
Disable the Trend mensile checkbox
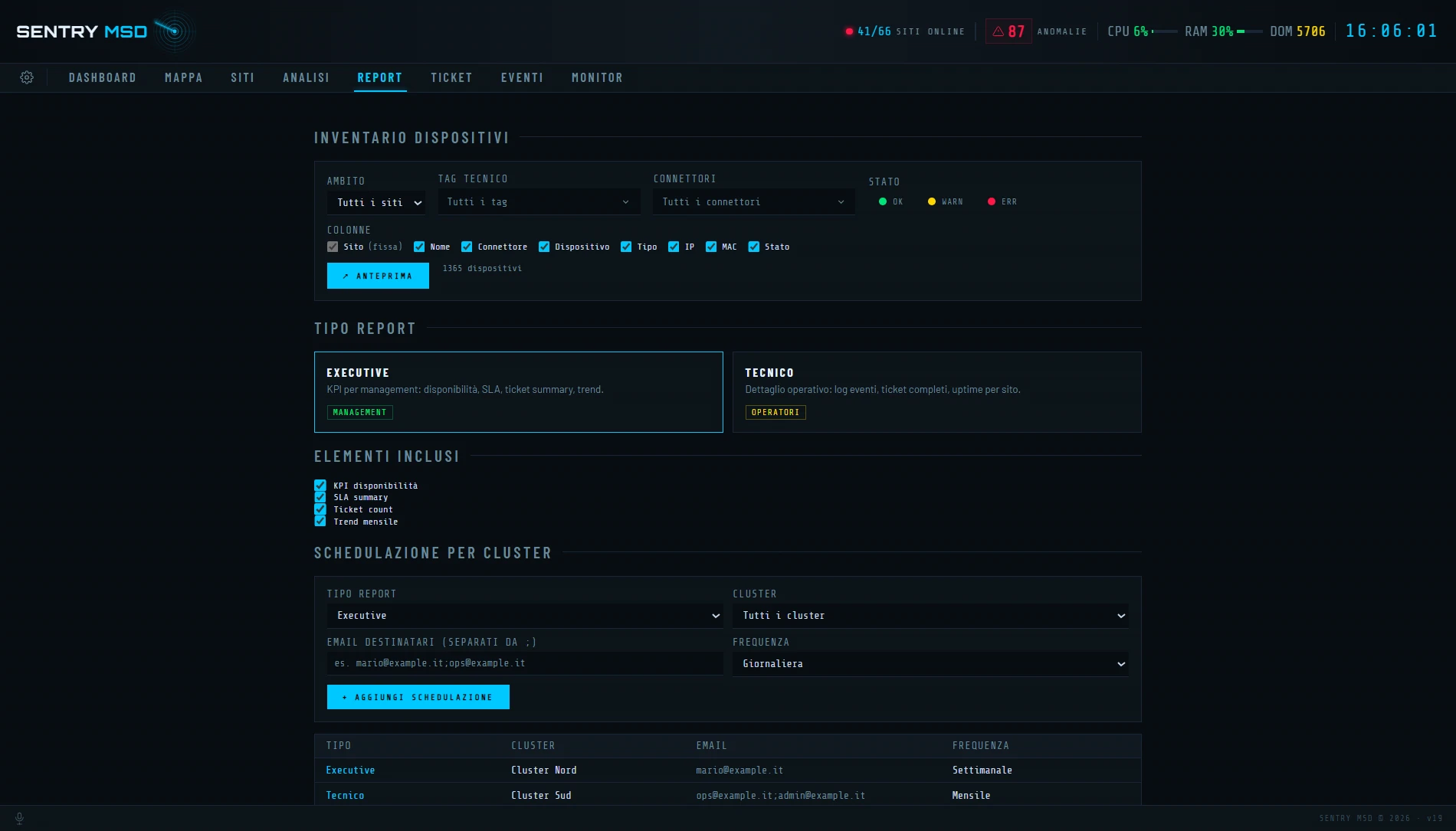[x=320, y=522]
